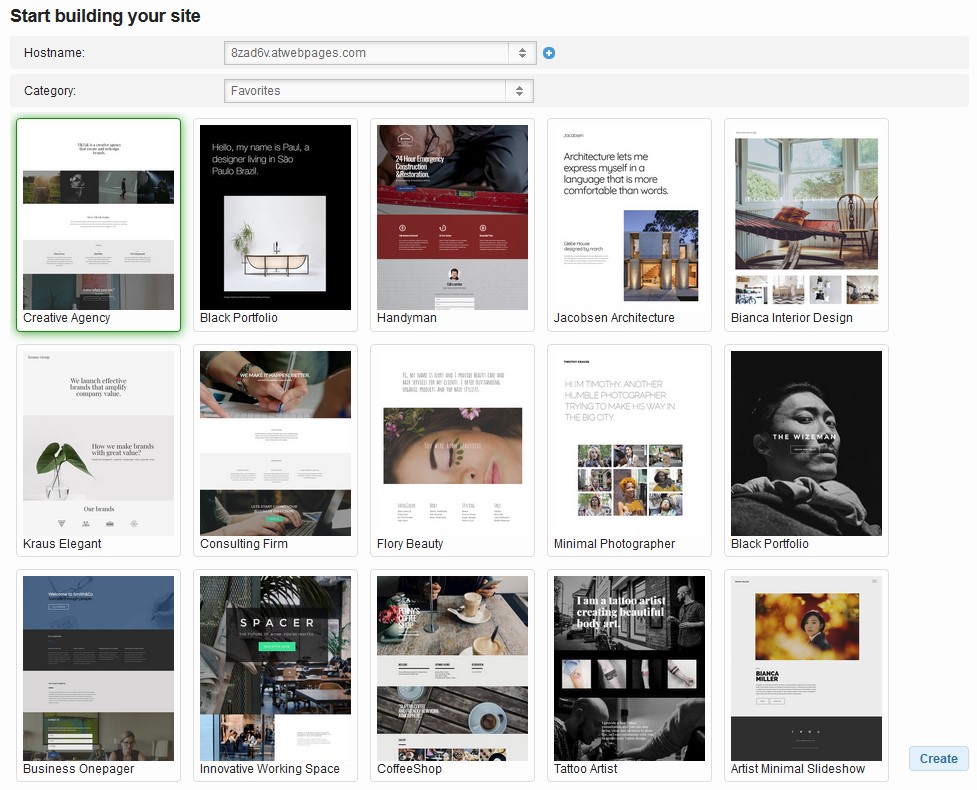Select the Flory Beauty template
The height and width of the screenshot is (790, 977).
452,443
